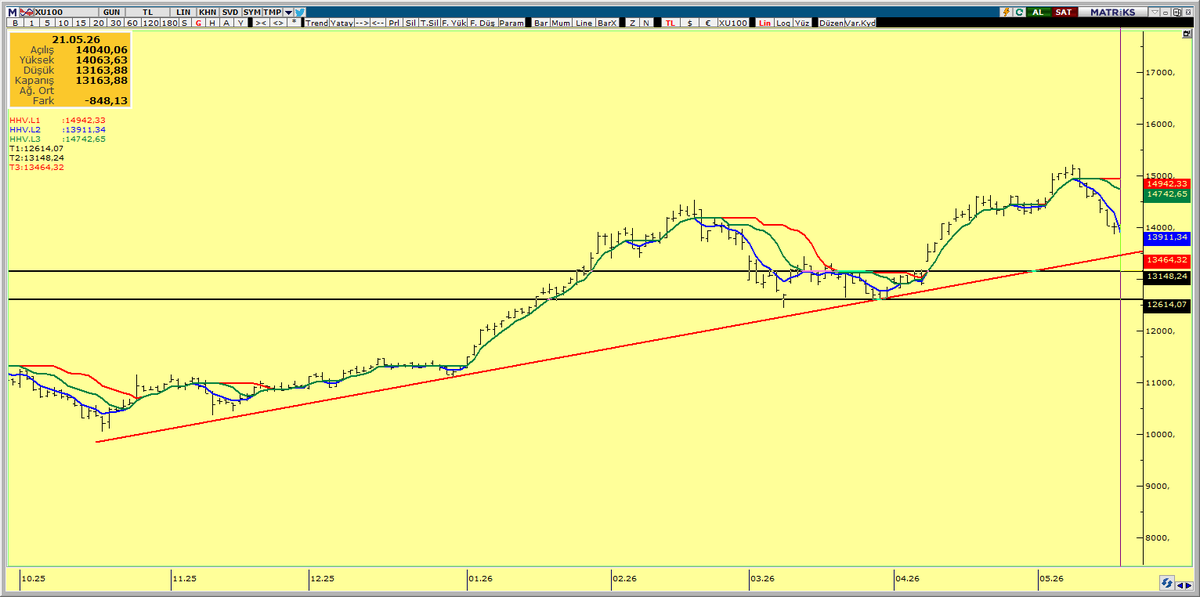The width and height of the screenshot is (1200, 597).
Task: Click the SVD title bar button
Action: coord(230,12)
